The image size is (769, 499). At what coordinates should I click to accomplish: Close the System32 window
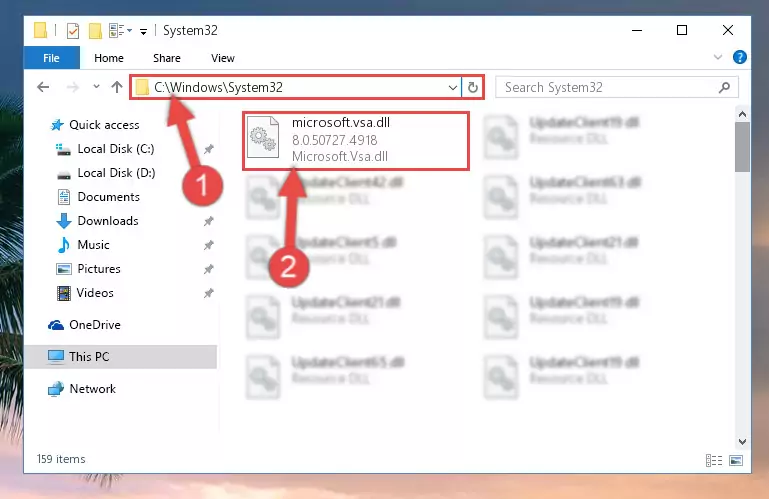coord(728,30)
